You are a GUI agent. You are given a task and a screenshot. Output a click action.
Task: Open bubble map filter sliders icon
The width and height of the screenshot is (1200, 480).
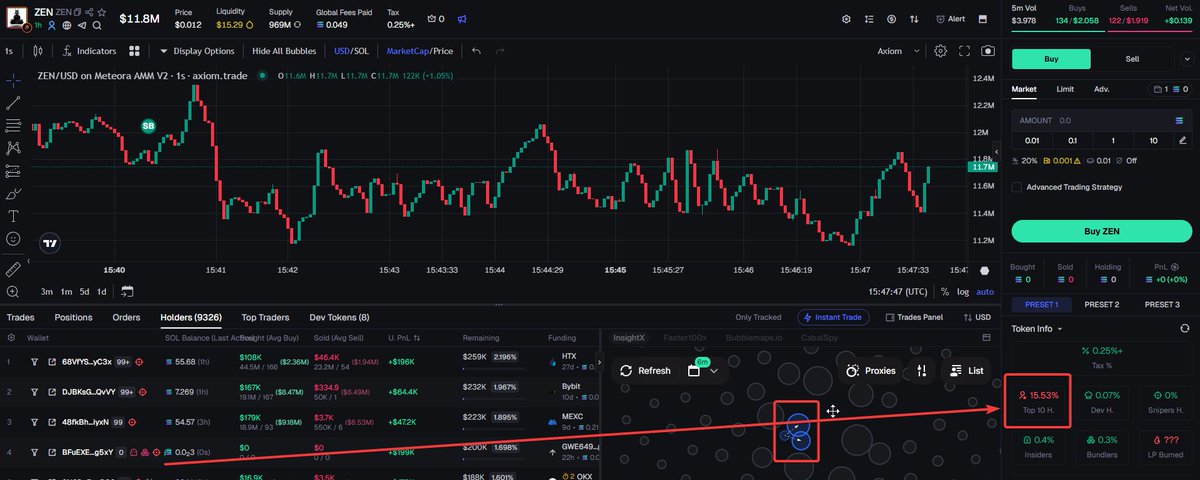click(x=922, y=370)
